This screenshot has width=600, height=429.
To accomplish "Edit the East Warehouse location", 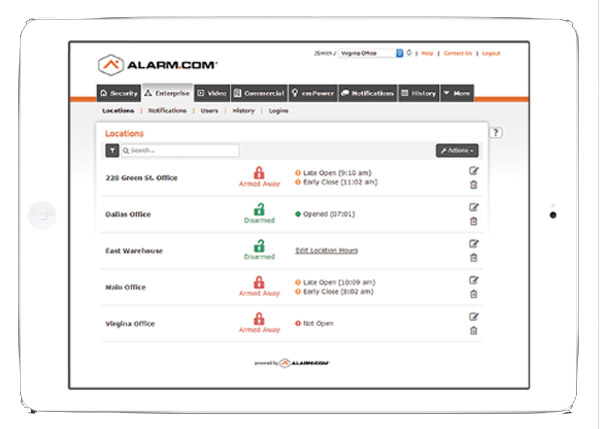I will pyautogui.click(x=474, y=243).
